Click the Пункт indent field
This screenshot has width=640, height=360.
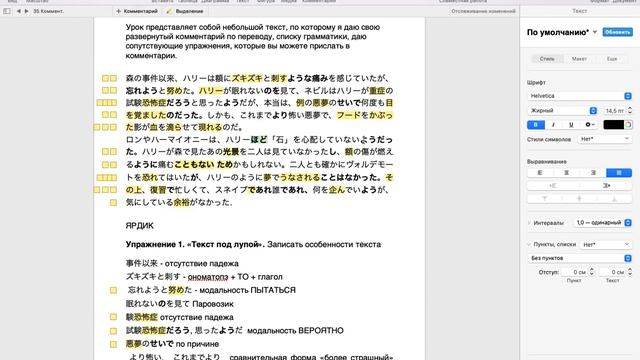coord(574,272)
